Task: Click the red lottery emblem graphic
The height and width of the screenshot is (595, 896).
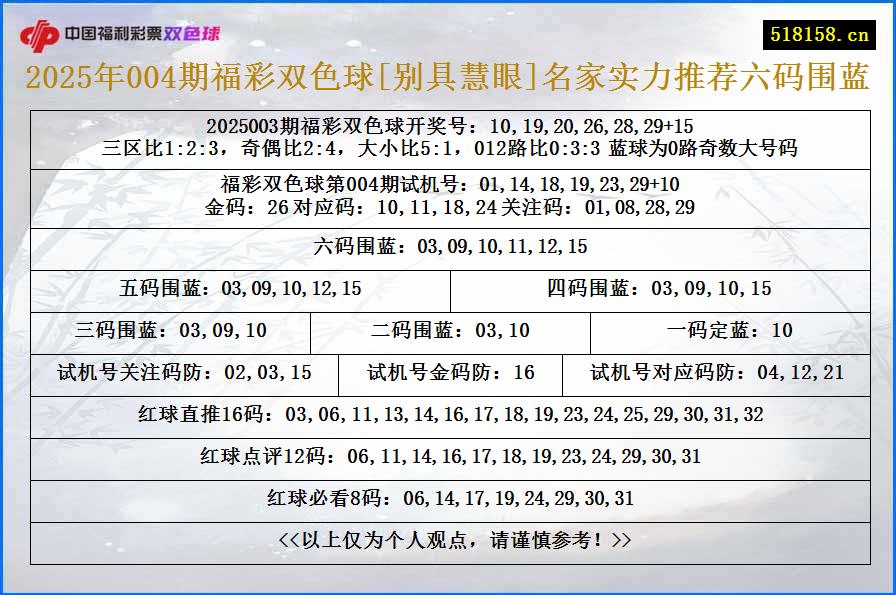Action: click(x=41, y=31)
